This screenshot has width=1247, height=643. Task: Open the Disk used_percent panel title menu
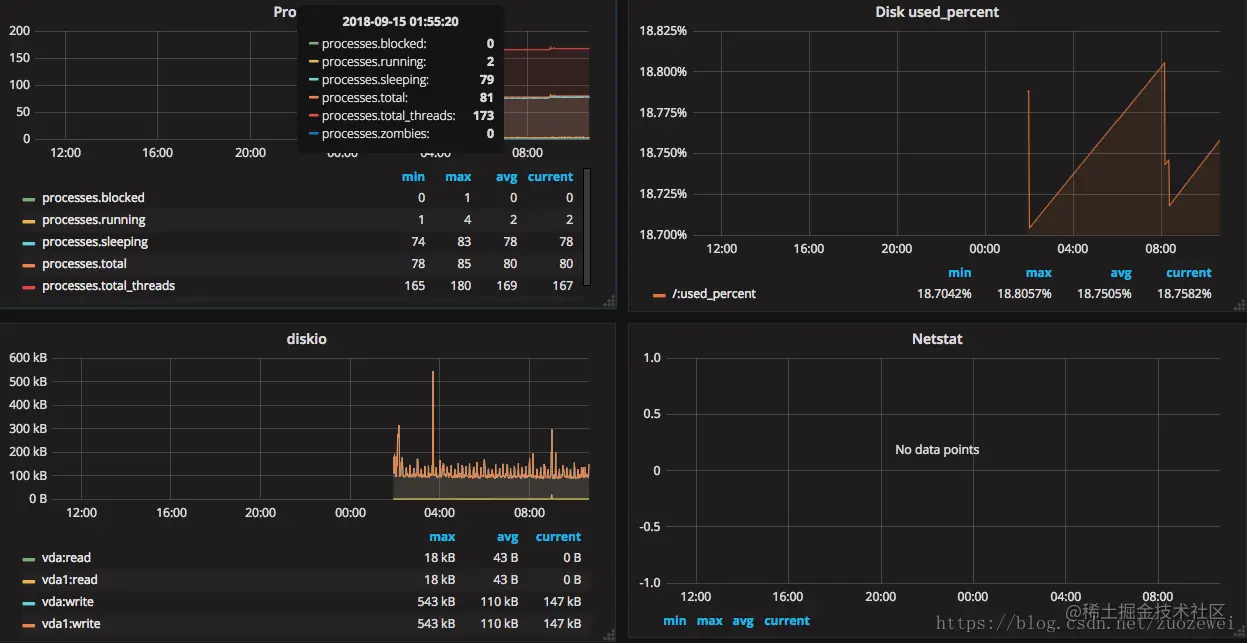(x=937, y=12)
